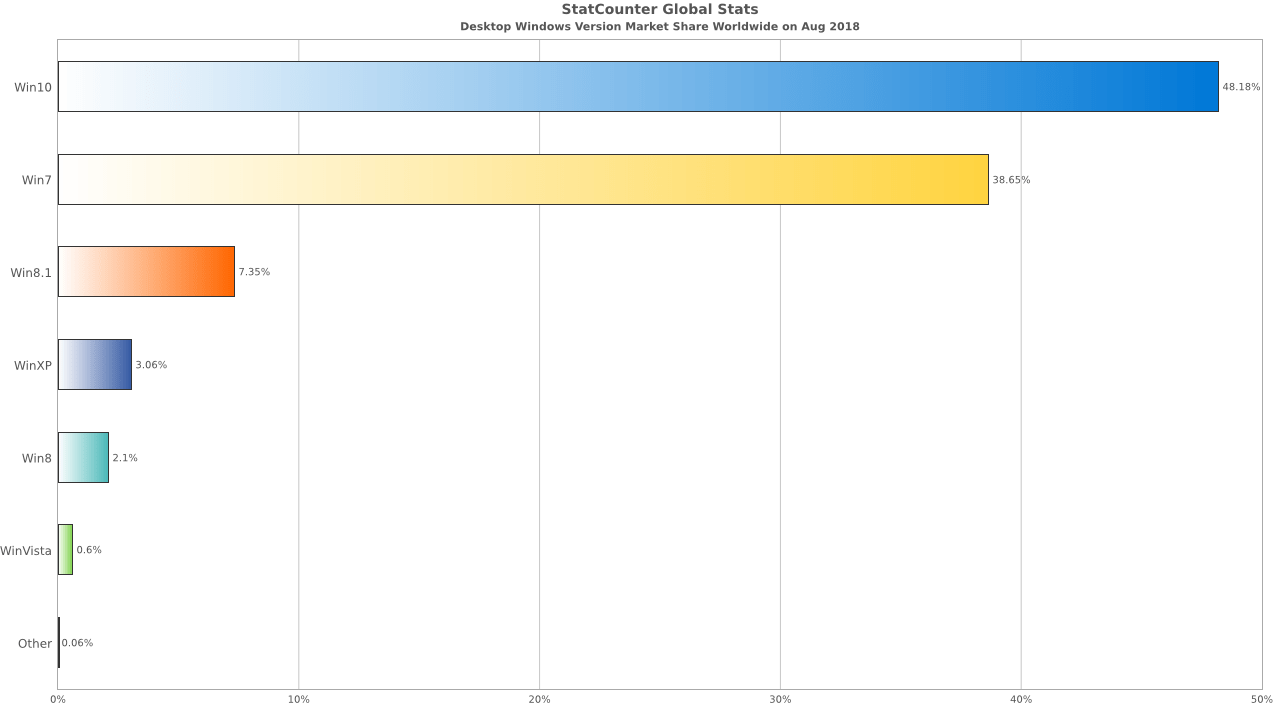Select the Other axis label
The image size is (1280, 720).
pos(35,643)
